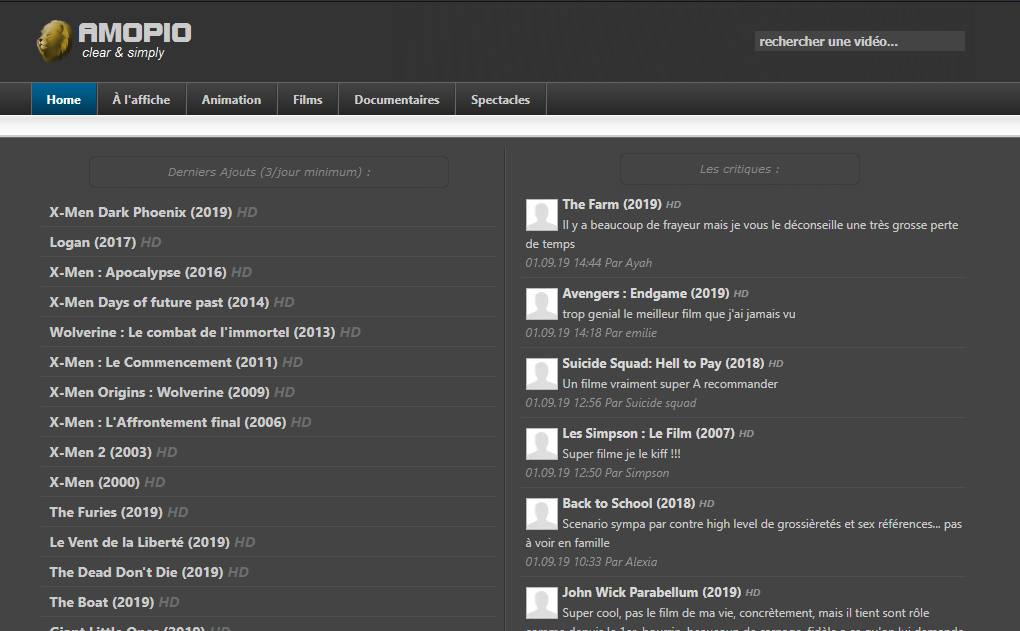The width and height of the screenshot is (1020, 631).
Task: Open X-Men Dark Phoenix (2019) link
Action: [141, 212]
